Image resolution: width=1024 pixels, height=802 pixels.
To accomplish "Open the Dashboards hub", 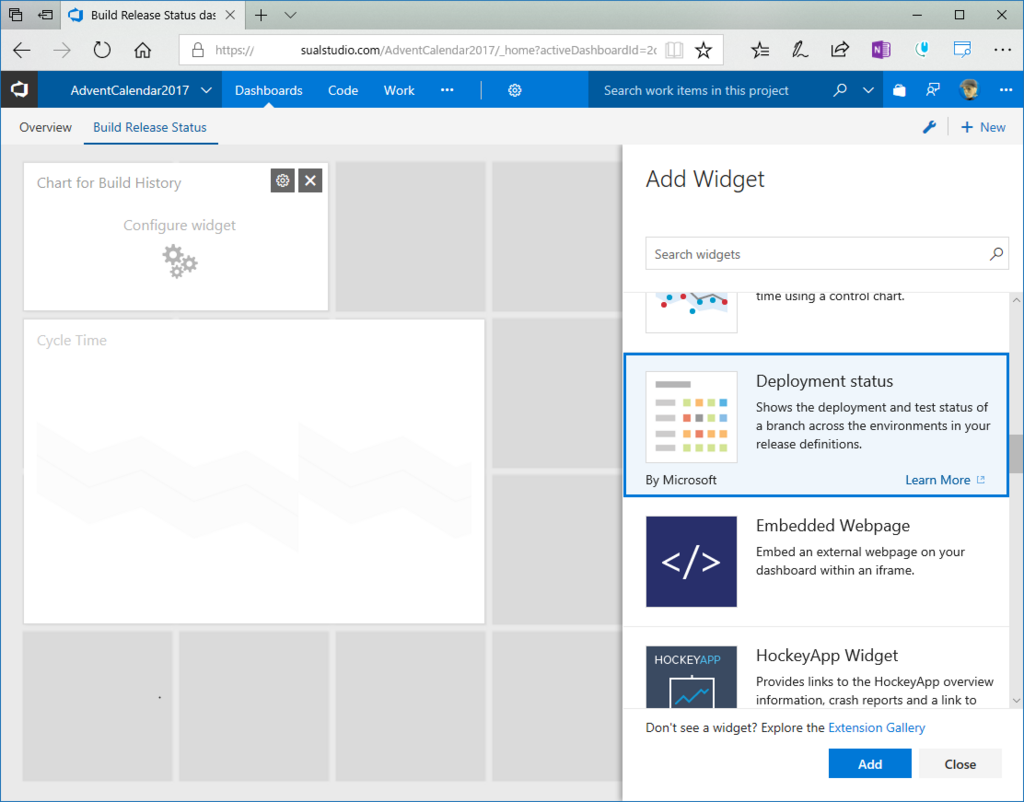I will pyautogui.click(x=268, y=90).
